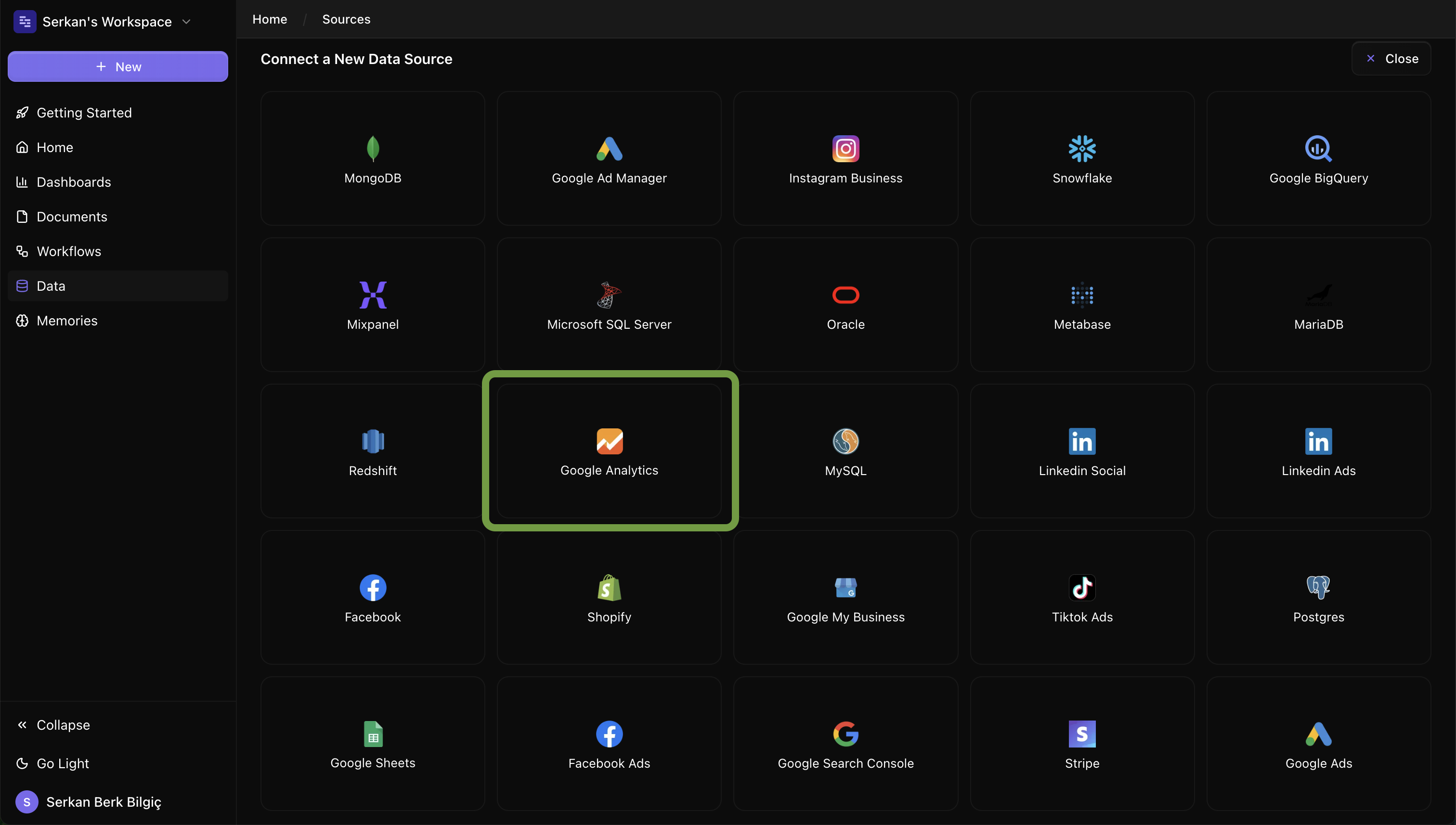Click the Oracle label text
The image size is (1456, 825).
(x=845, y=324)
